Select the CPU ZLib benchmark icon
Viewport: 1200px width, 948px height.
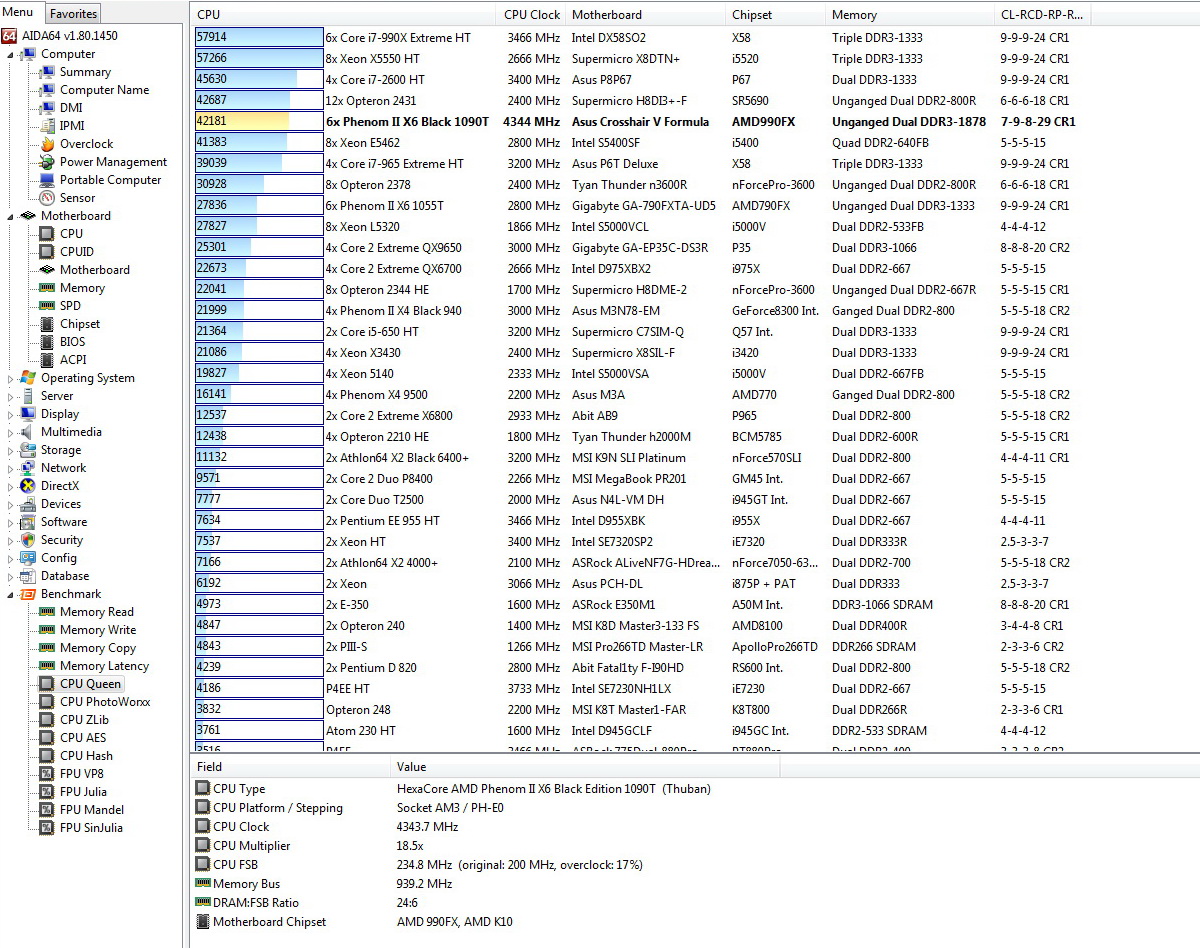47,720
